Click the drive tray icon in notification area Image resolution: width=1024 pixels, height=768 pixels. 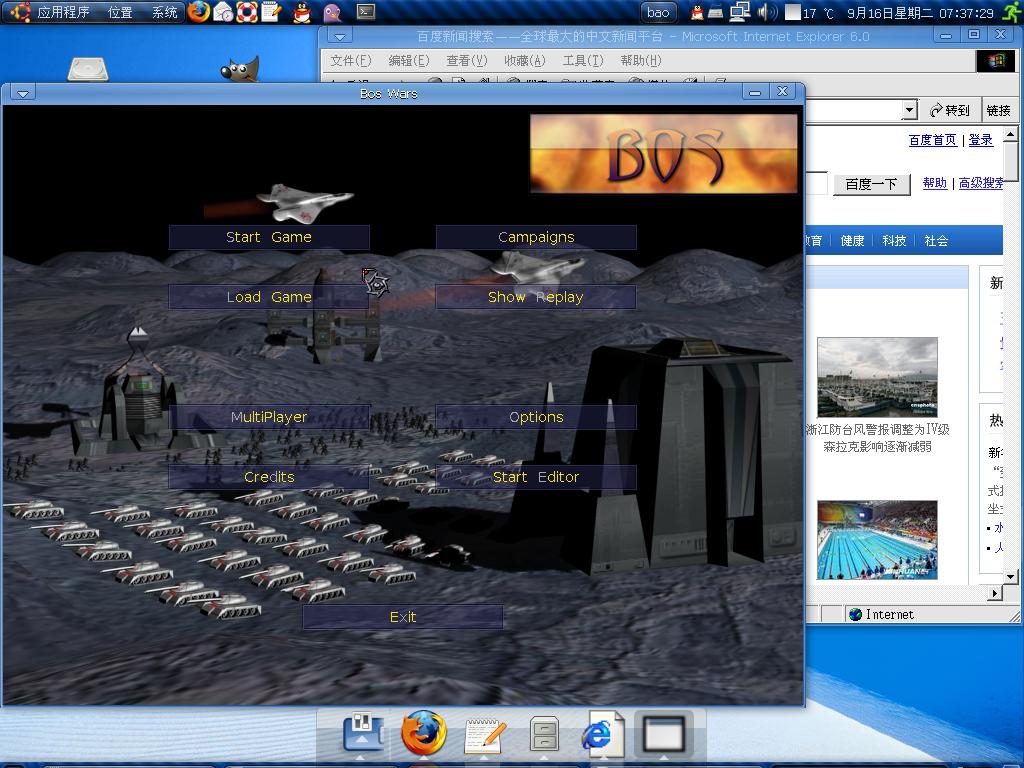(715, 12)
